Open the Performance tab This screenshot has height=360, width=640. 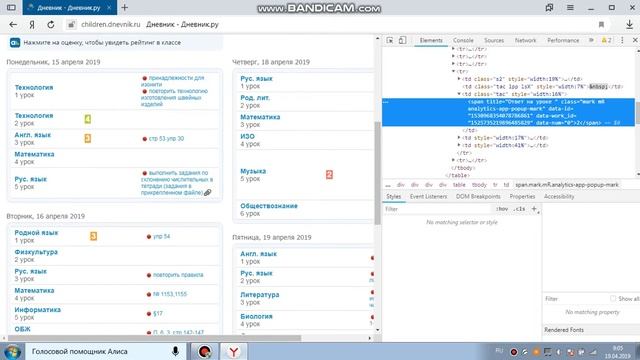click(563, 40)
